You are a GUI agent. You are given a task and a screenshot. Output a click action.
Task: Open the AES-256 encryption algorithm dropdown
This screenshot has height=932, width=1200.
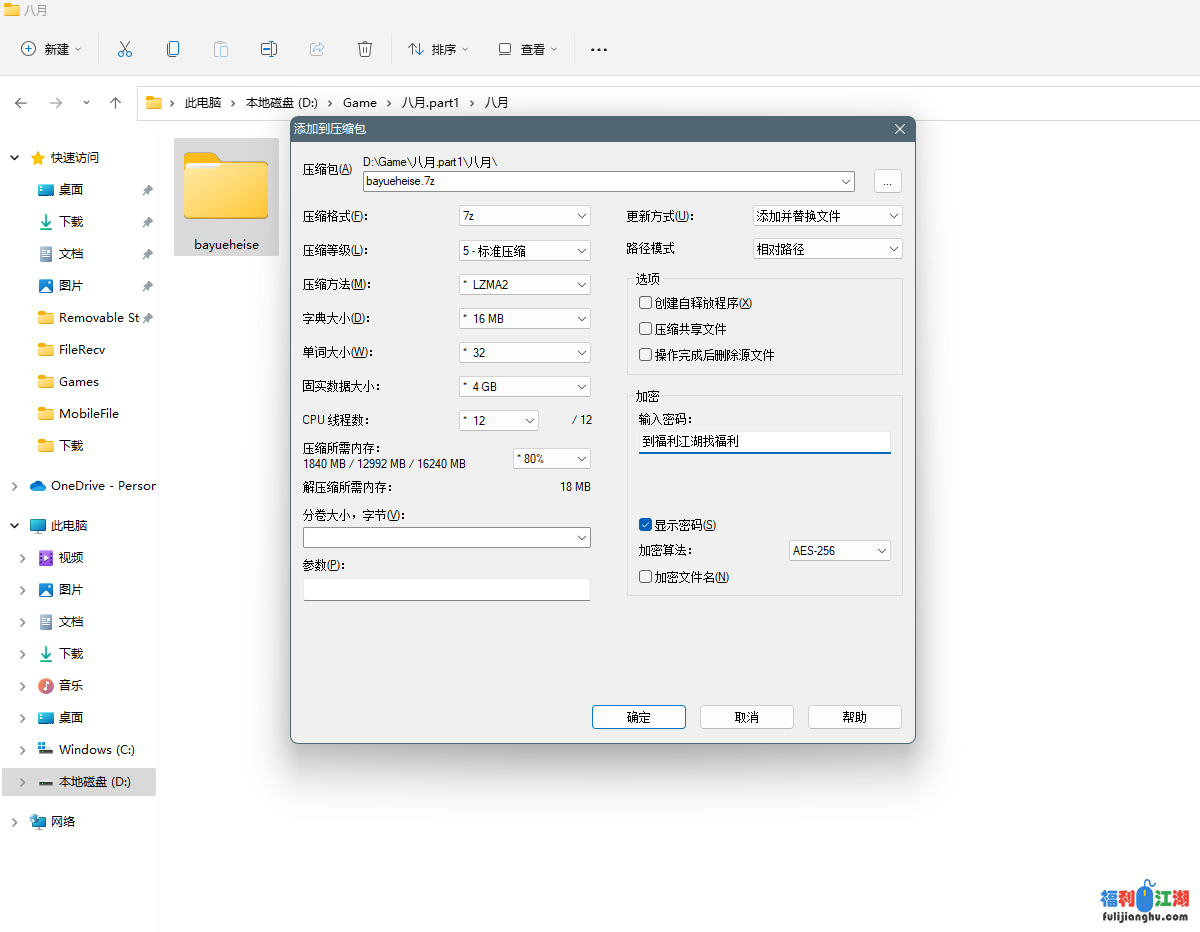click(839, 551)
